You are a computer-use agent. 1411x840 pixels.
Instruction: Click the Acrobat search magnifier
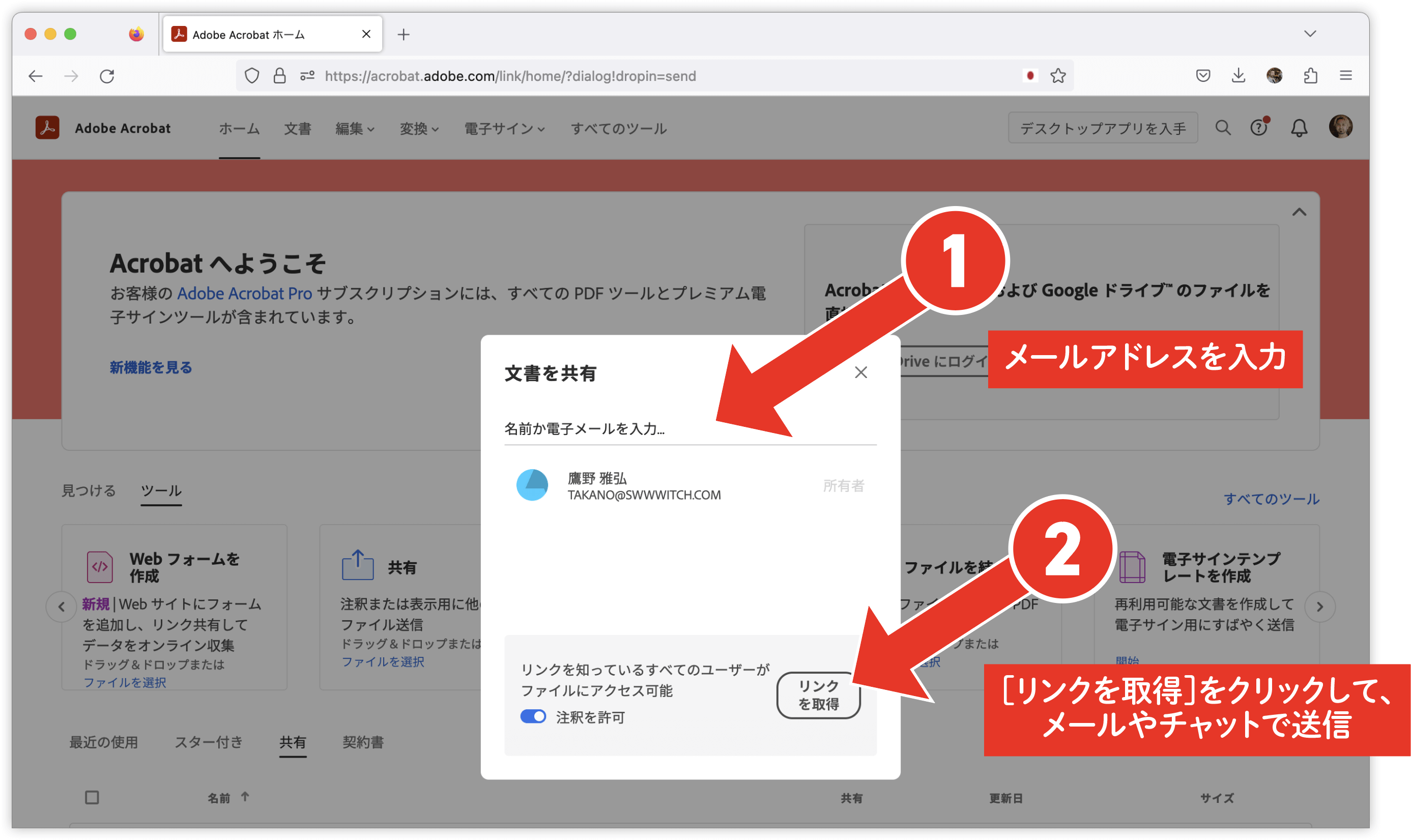[1223, 128]
